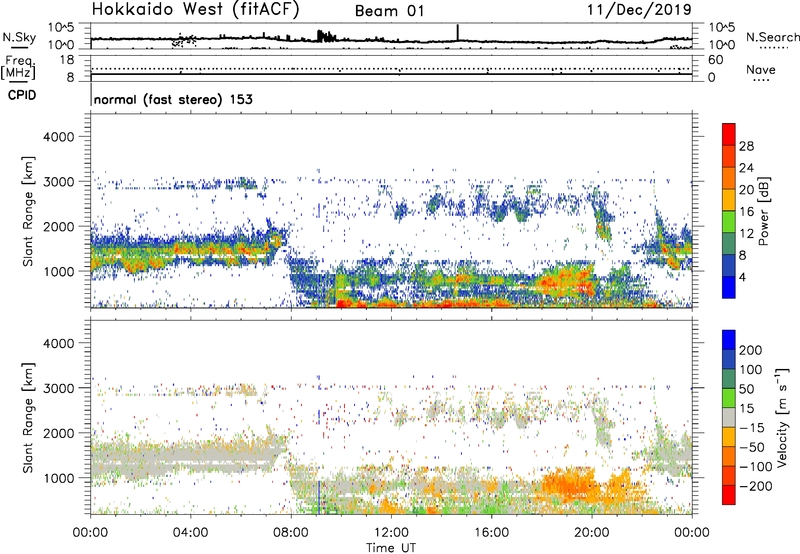Click the "08:00" time tick label
The image size is (800, 554).
[291, 533]
